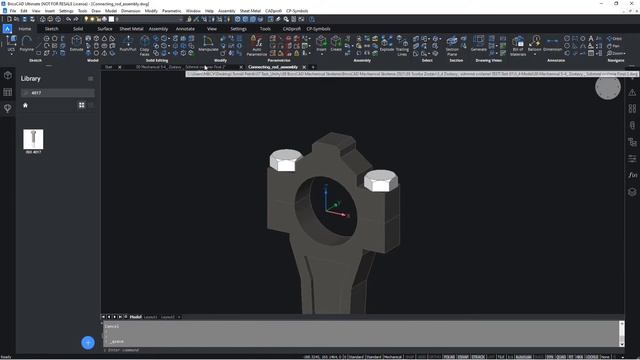Screen dimensions: 640x360
Task: Open the Section Plane tool
Action: [x=452, y=45]
